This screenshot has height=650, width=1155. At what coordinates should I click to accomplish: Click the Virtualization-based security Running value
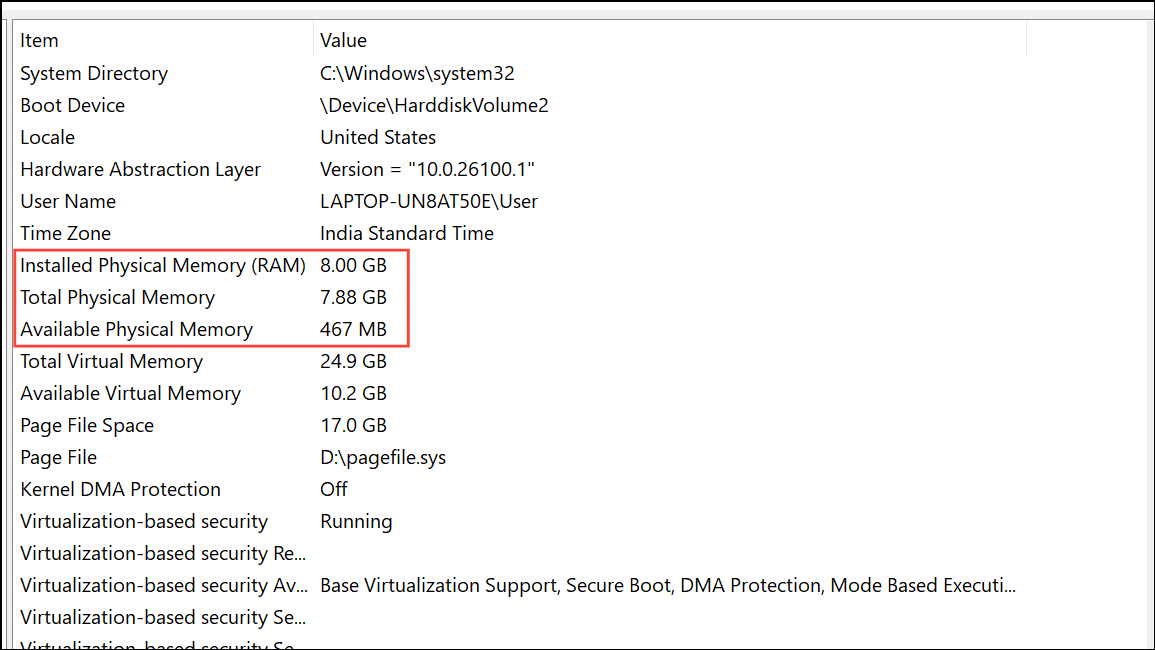(x=356, y=522)
